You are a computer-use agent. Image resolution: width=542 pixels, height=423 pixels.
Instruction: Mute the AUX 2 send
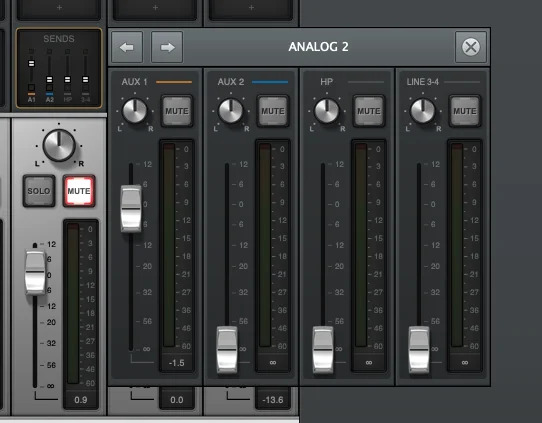(x=273, y=111)
